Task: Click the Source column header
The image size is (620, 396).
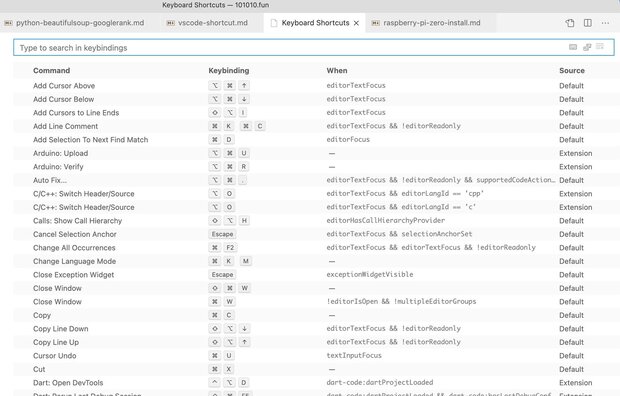Action: coord(572,70)
